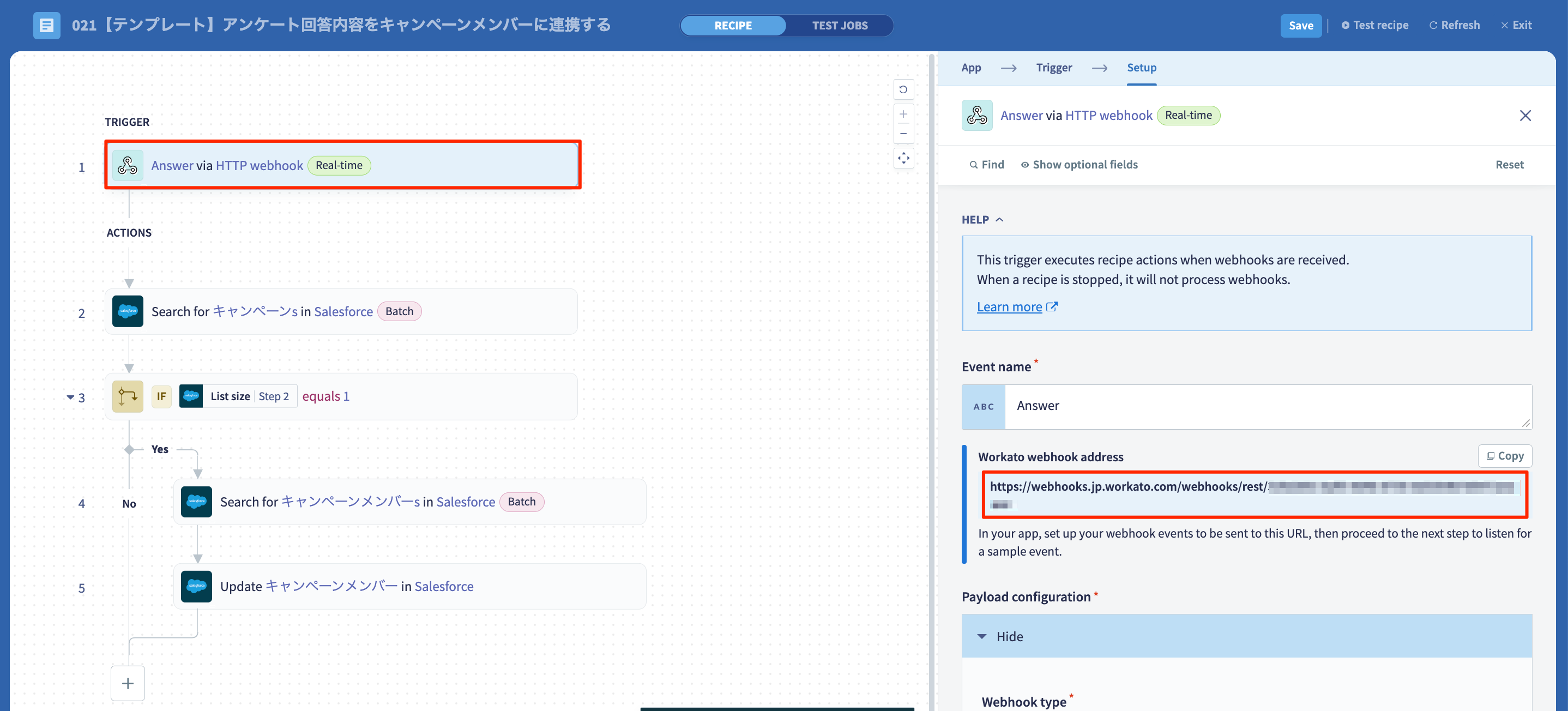Click the webhook URL text
Screen dimensions: 1568x711
tap(1254, 495)
